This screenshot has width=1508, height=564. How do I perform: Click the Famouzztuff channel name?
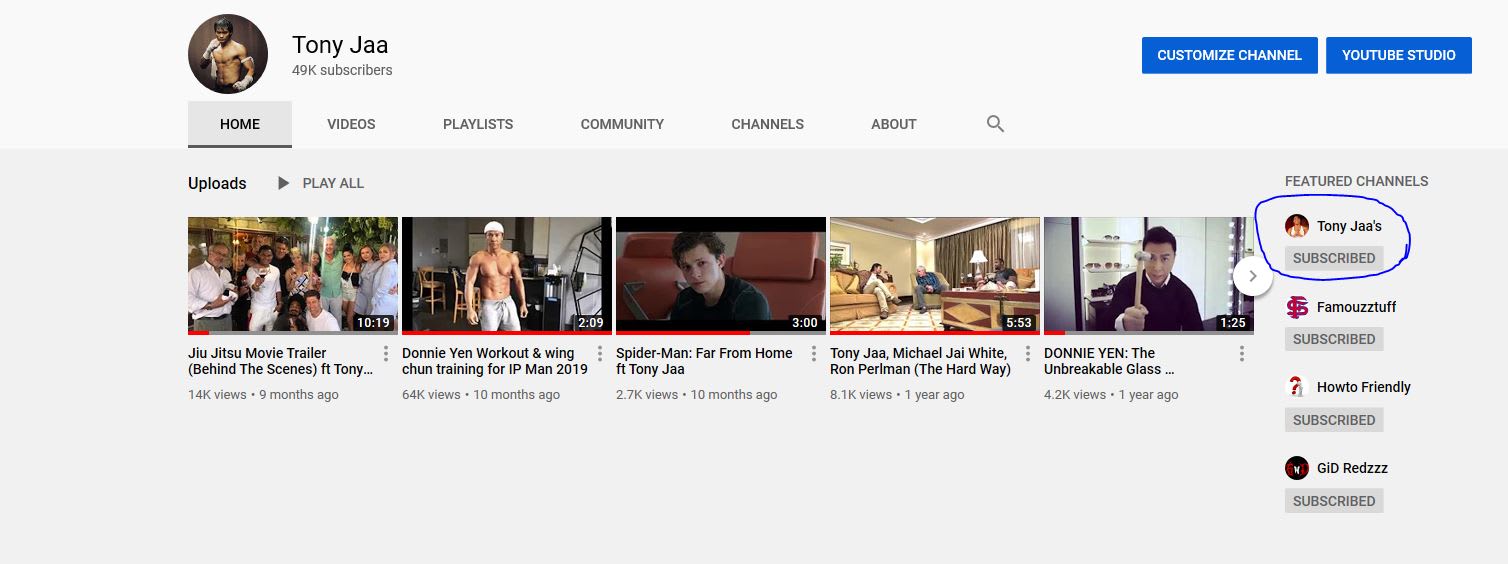coord(1356,307)
